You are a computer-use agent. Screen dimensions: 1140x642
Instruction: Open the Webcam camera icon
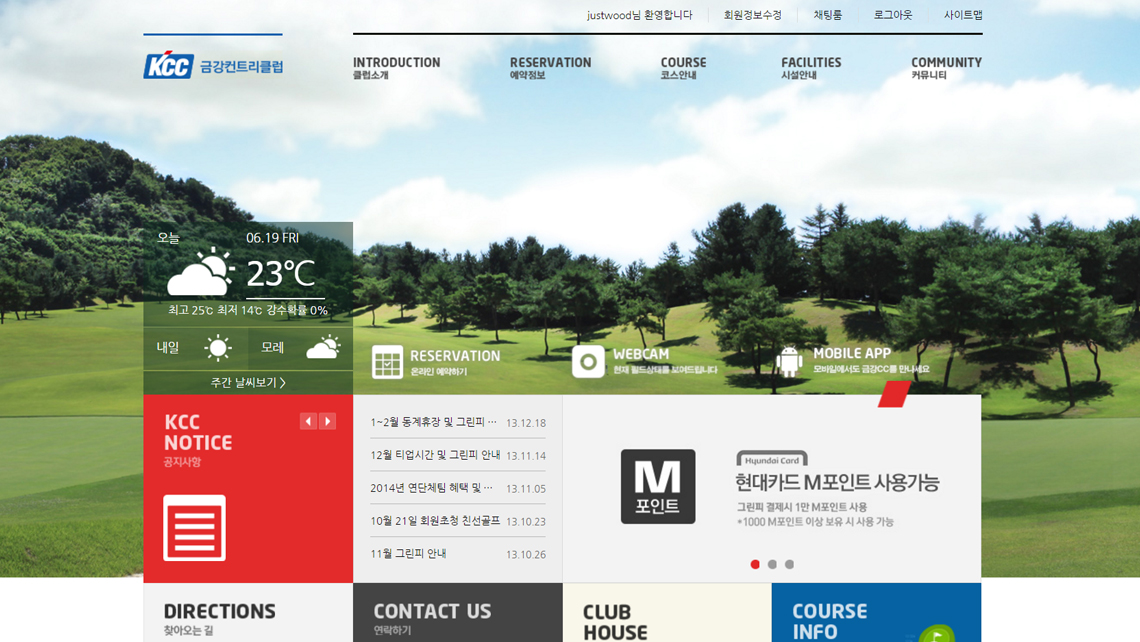588,361
